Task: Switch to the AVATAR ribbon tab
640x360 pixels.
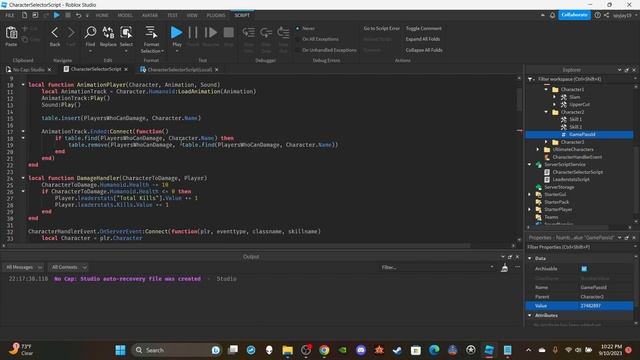Action: (150, 15)
